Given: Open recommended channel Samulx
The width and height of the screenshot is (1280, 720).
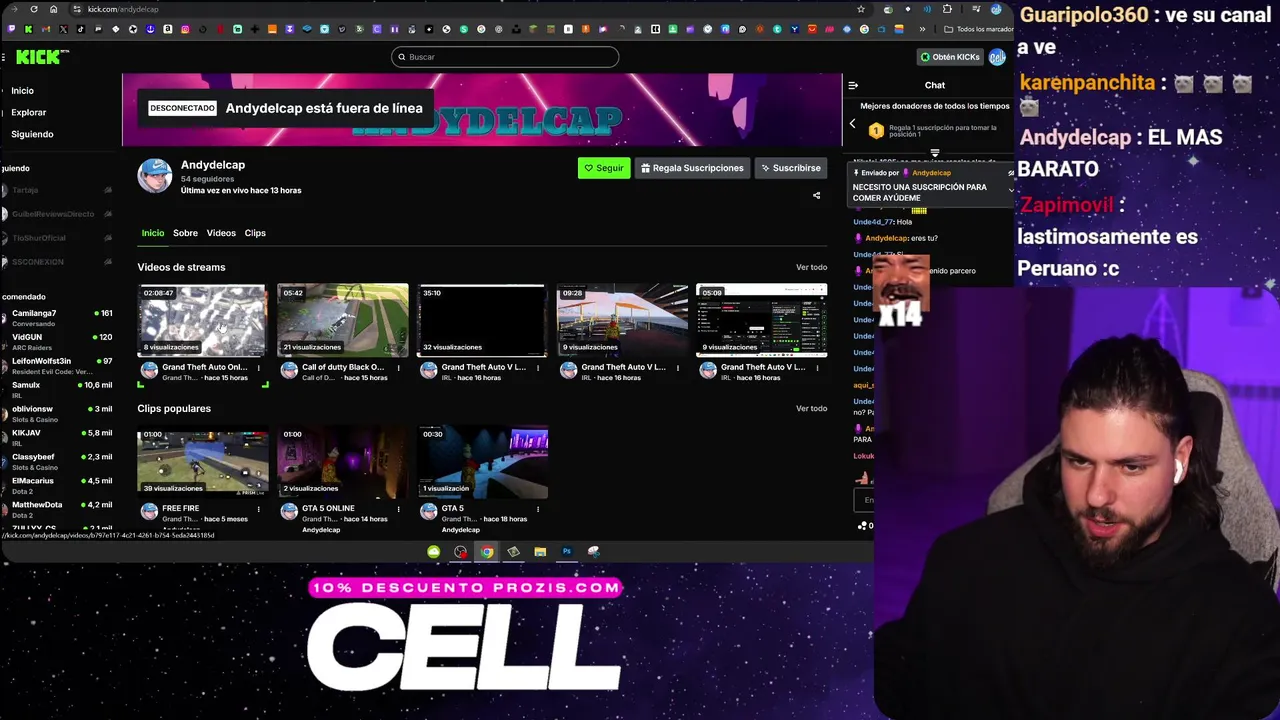Looking at the screenshot, I should point(58,390).
